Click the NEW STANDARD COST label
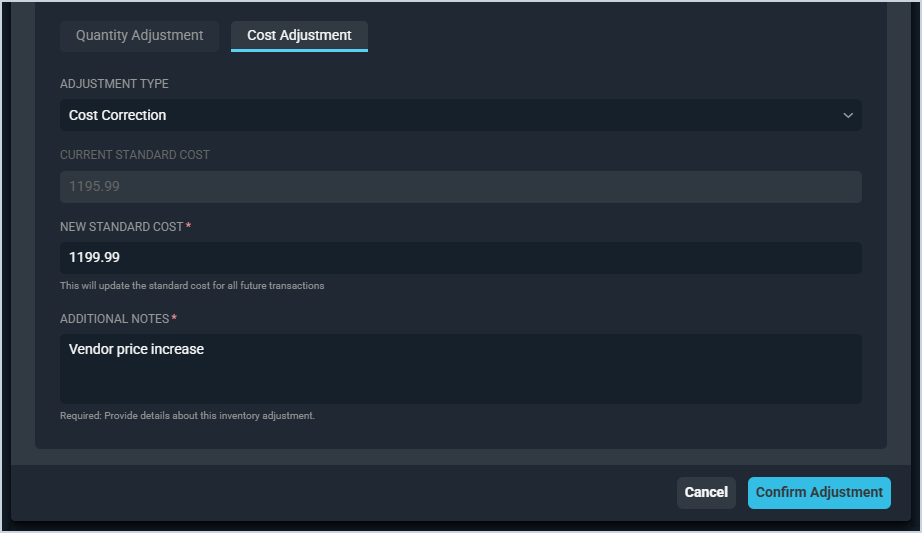Image resolution: width=922 pixels, height=533 pixels. 122,227
